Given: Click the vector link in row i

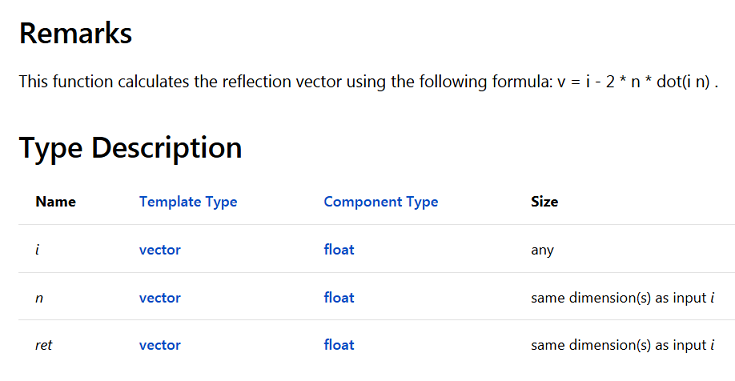Looking at the screenshot, I should (160, 250).
